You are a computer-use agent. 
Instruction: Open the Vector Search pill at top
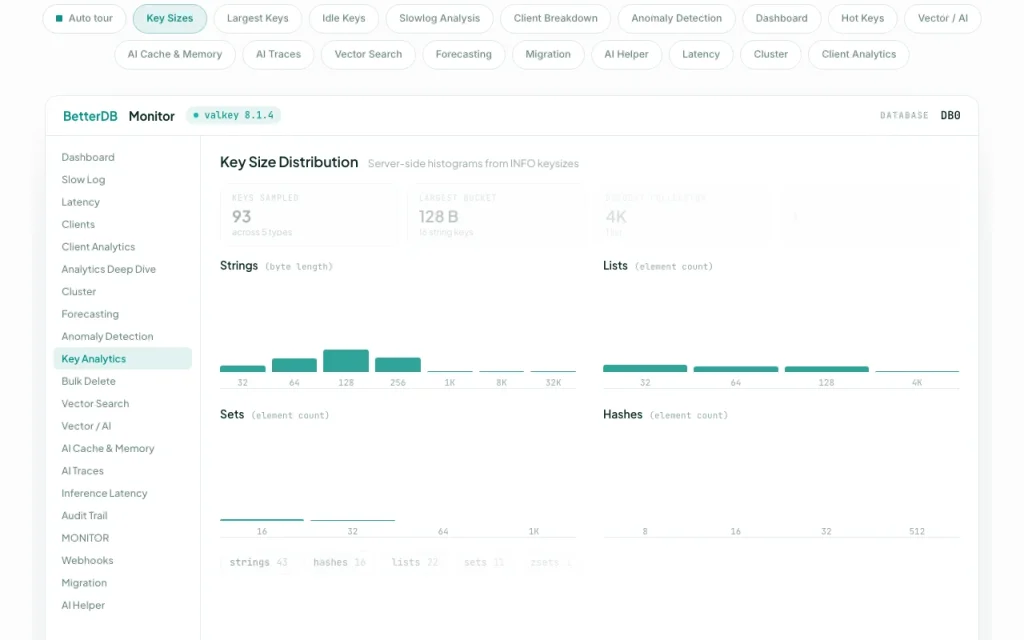click(368, 54)
